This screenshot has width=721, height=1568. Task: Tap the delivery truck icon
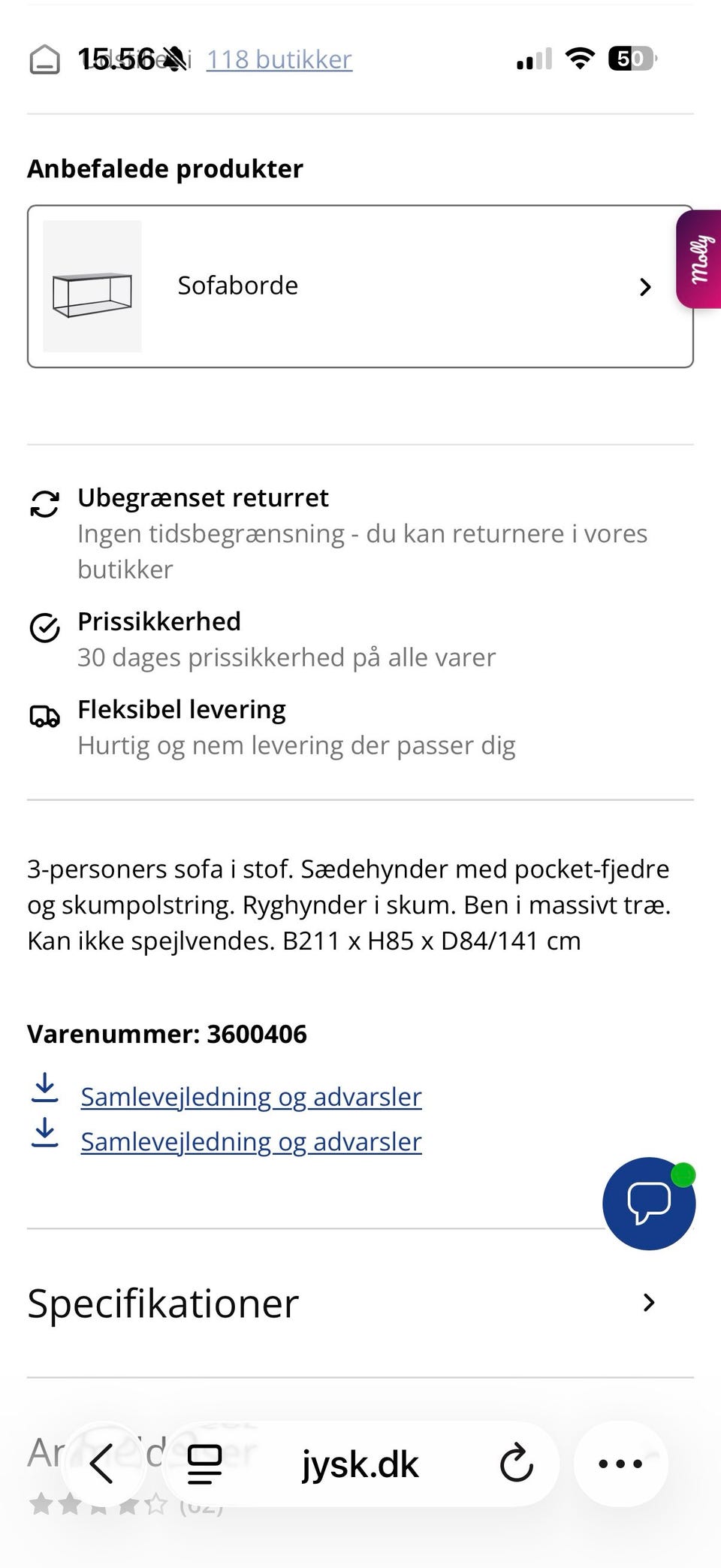click(x=44, y=717)
